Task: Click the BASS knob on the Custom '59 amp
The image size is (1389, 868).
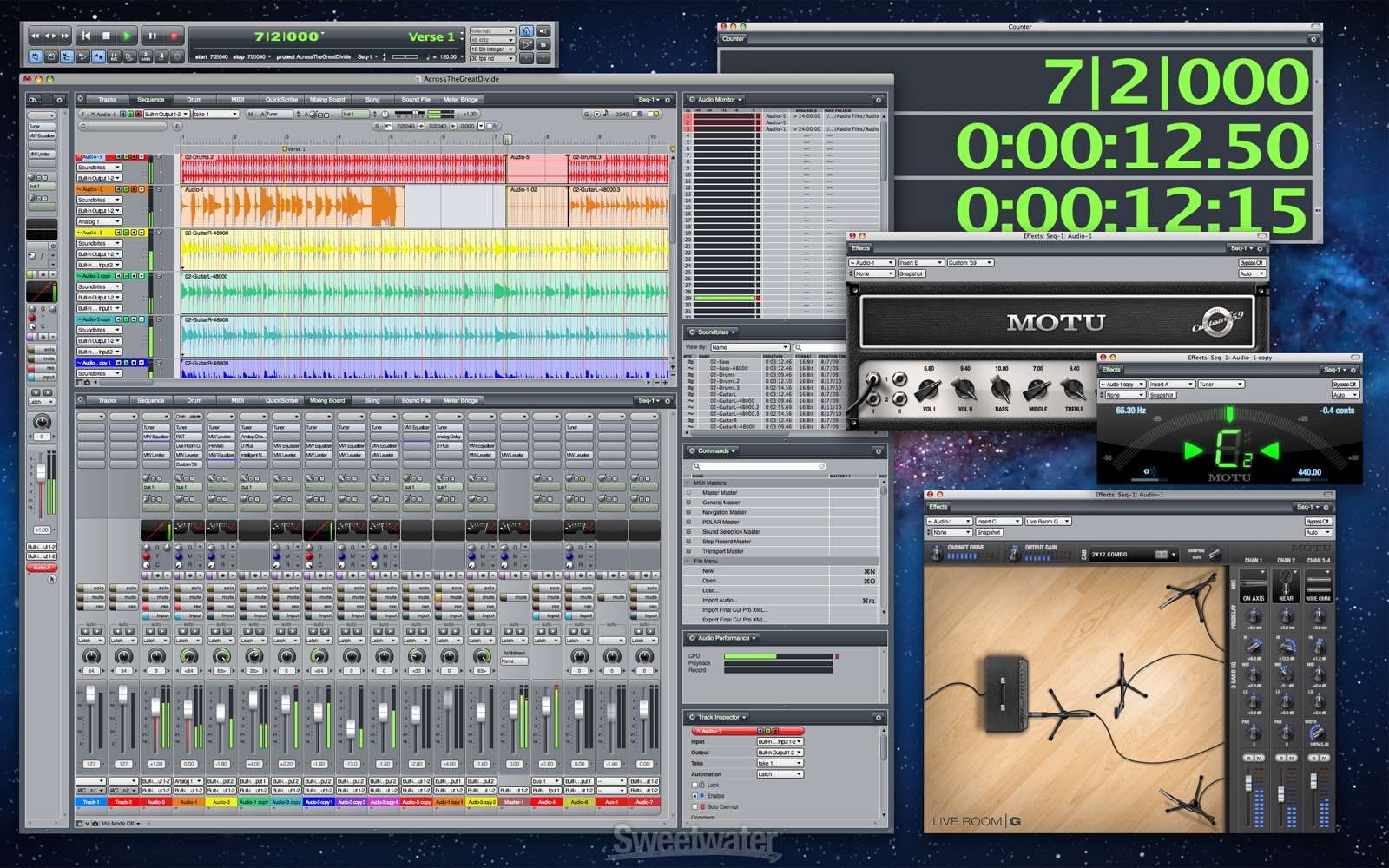Action: point(1000,388)
